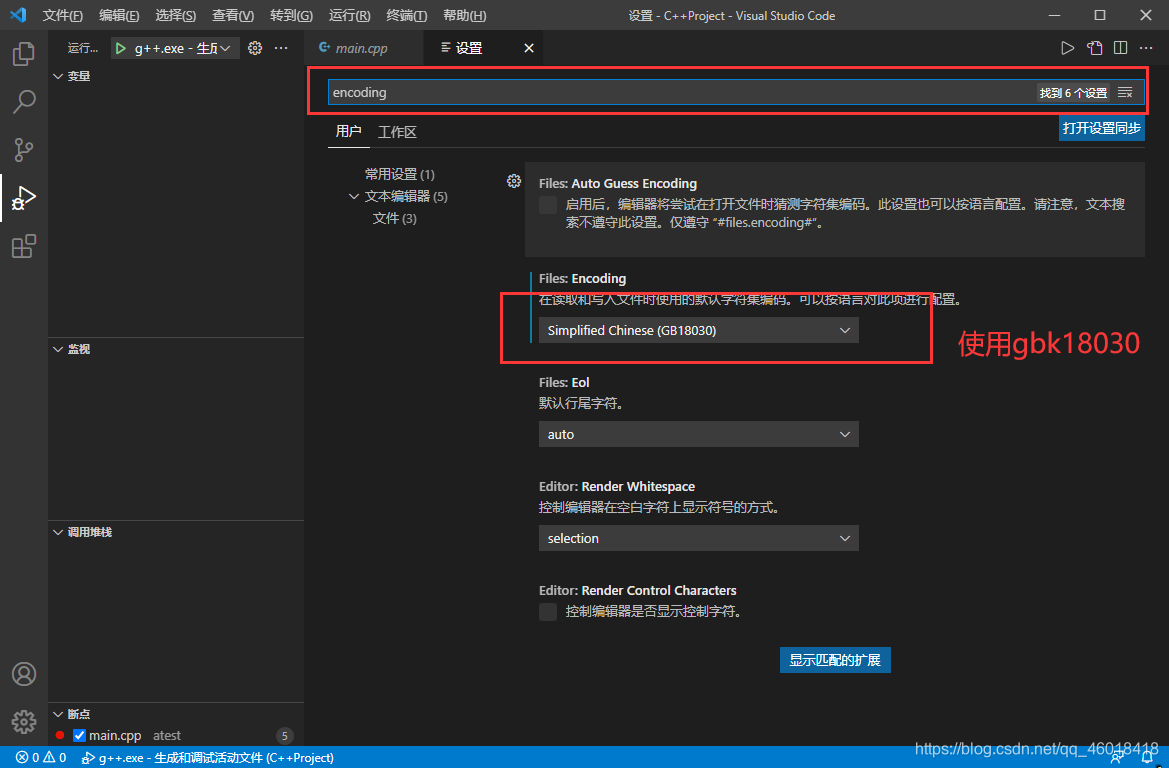Select 文件 (3) in settings tree
1169x768 pixels.
click(x=394, y=218)
